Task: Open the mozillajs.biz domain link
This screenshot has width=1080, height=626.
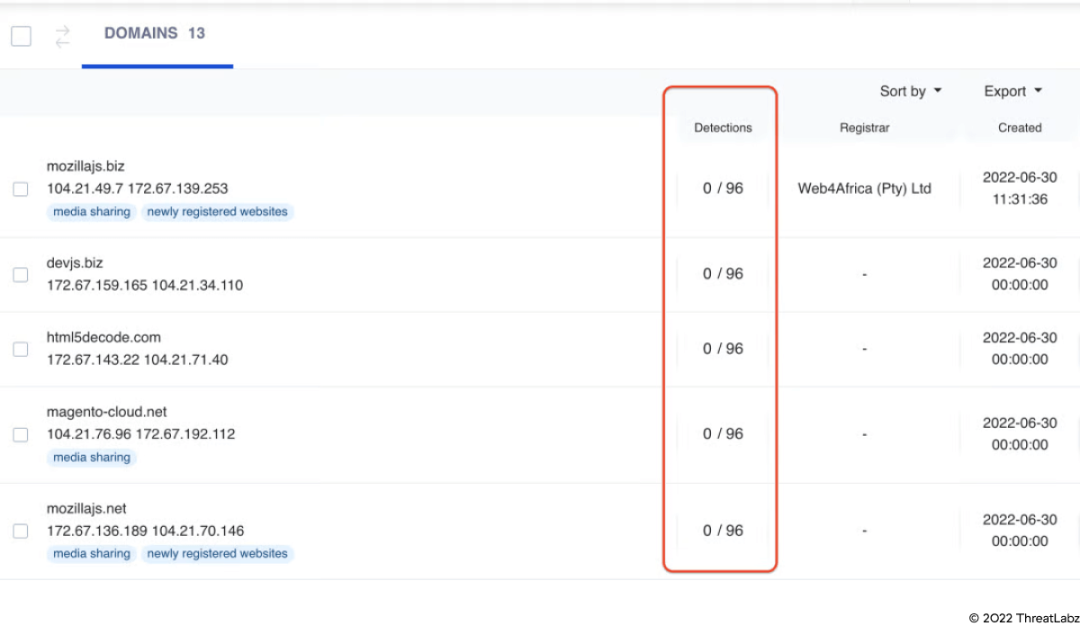Action: click(86, 166)
